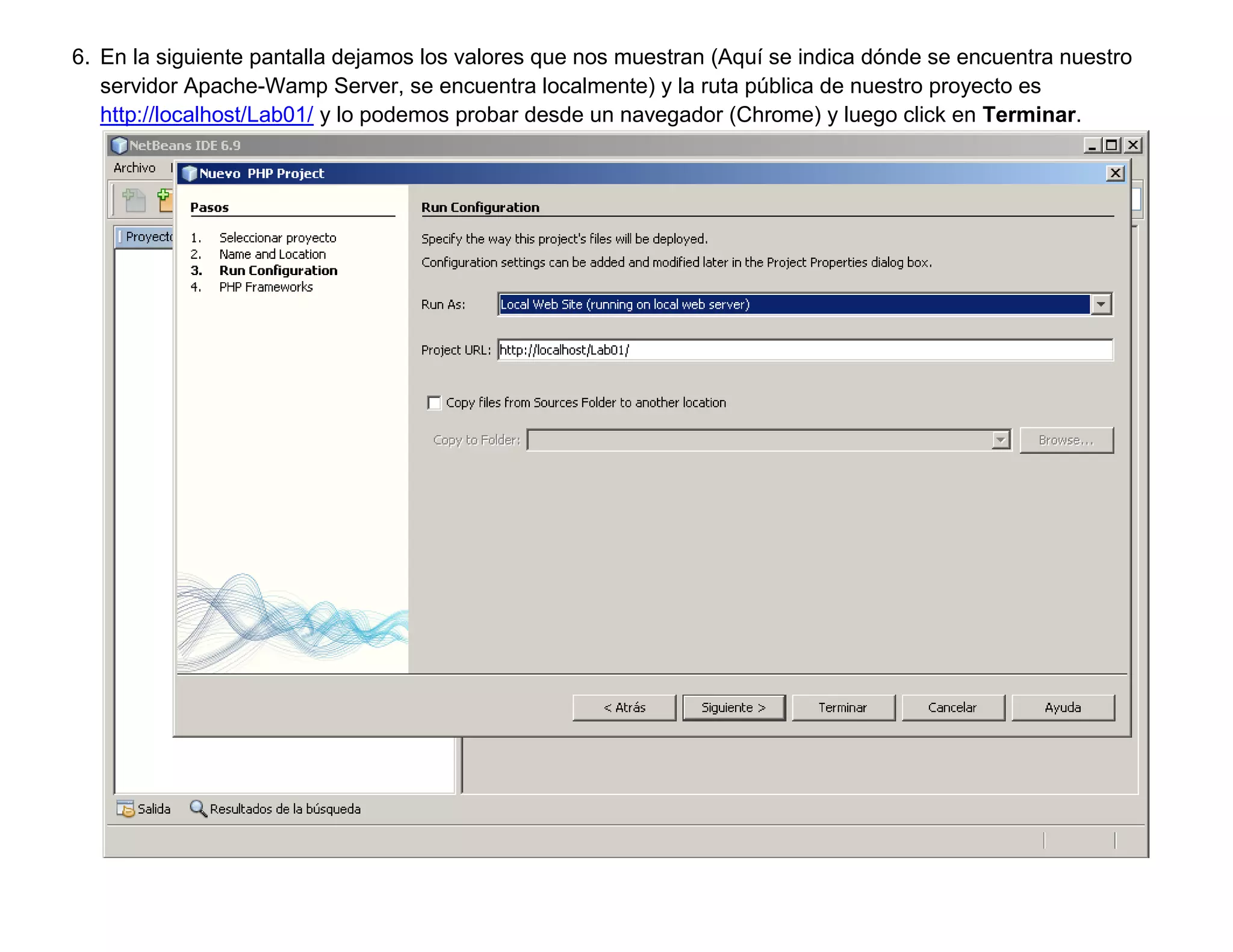1233x952 pixels.
Task: Click the NetBeans IDE cube icon
Action: coord(120,145)
